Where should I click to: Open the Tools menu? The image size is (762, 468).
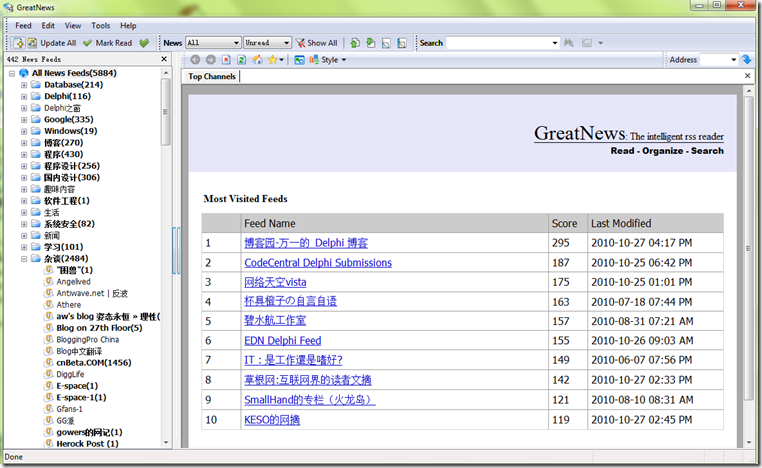point(101,26)
